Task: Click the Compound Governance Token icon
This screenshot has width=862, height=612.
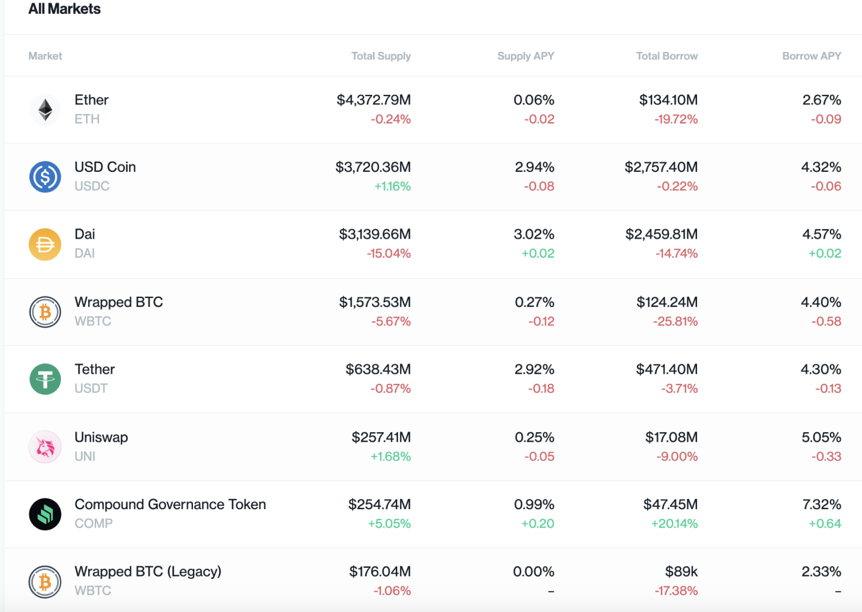Action: coord(45,514)
